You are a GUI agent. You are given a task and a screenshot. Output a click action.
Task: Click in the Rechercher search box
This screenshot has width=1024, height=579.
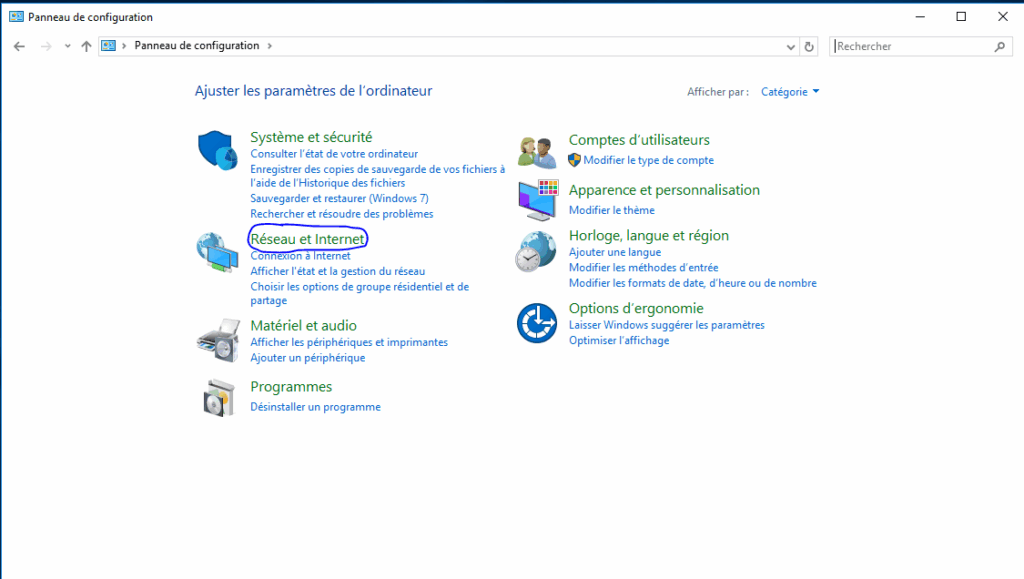[x=910, y=46]
